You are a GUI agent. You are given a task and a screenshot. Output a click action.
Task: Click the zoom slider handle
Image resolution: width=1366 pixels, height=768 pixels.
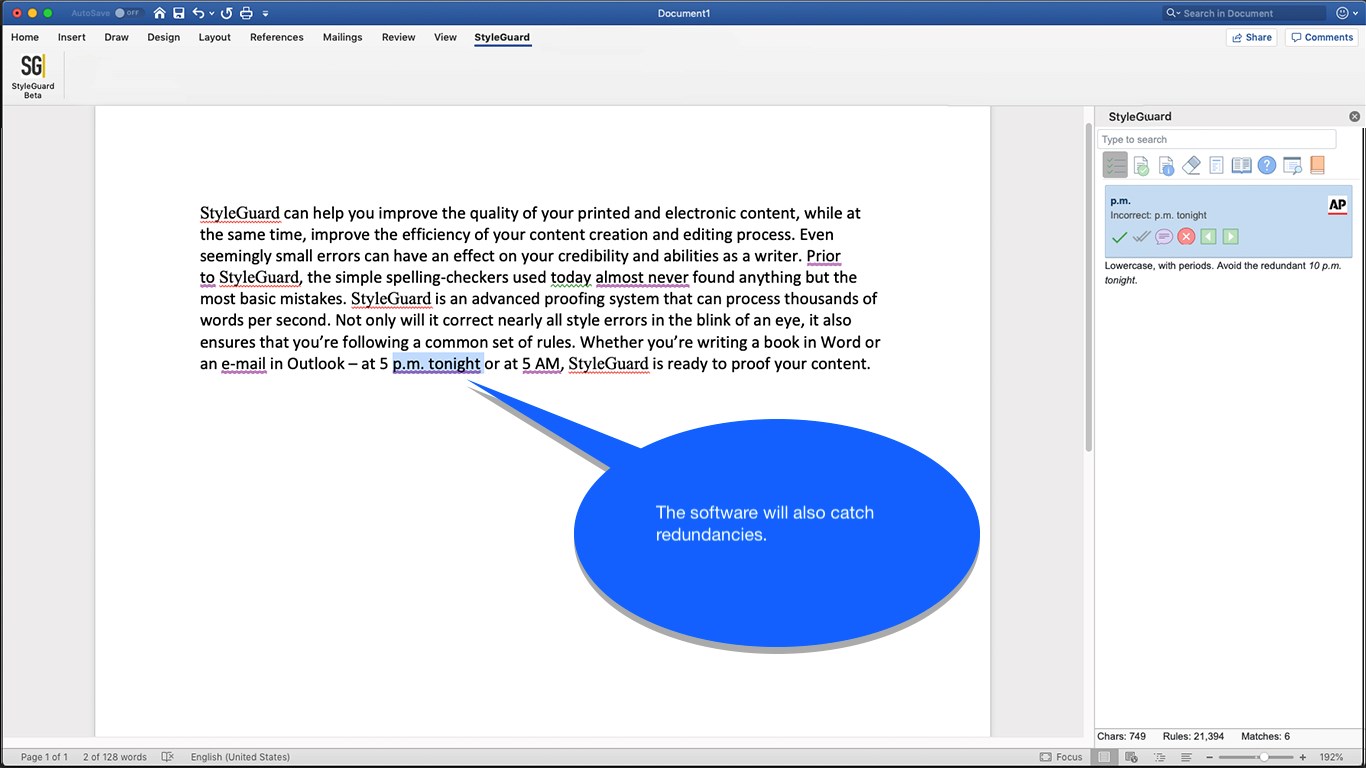point(1263,757)
